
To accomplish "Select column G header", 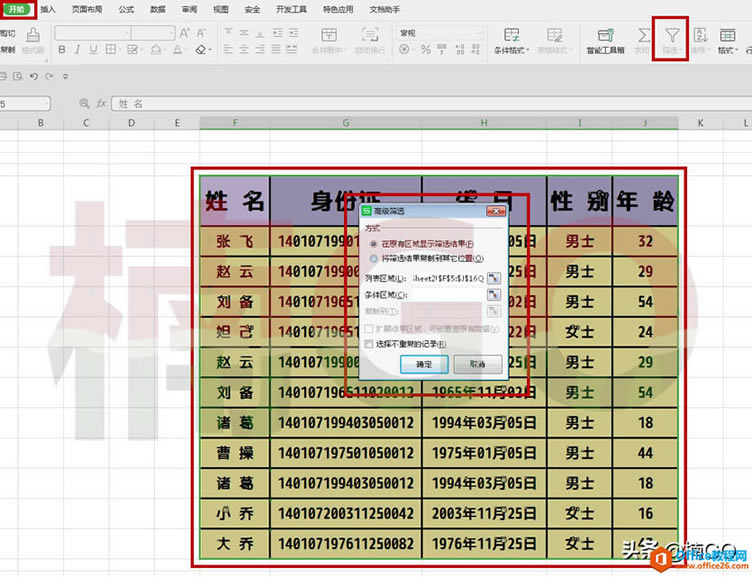I will click(x=346, y=123).
